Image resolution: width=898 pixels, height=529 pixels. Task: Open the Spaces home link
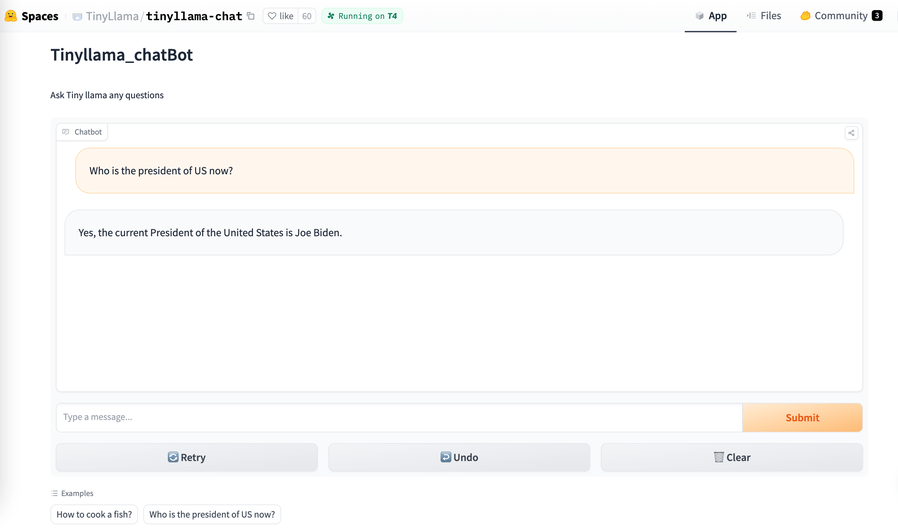click(x=40, y=16)
